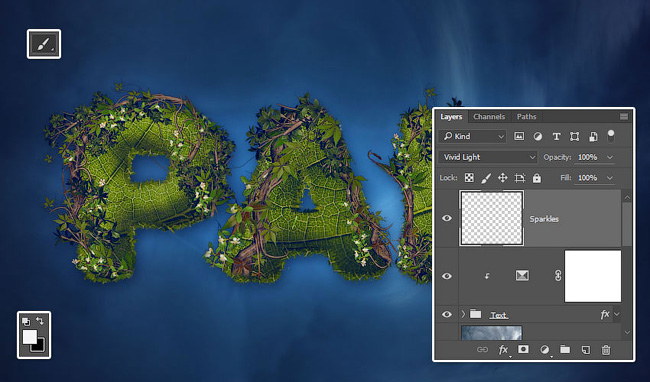
Task: Open the Vivid Light blend mode dropdown
Action: pos(488,157)
